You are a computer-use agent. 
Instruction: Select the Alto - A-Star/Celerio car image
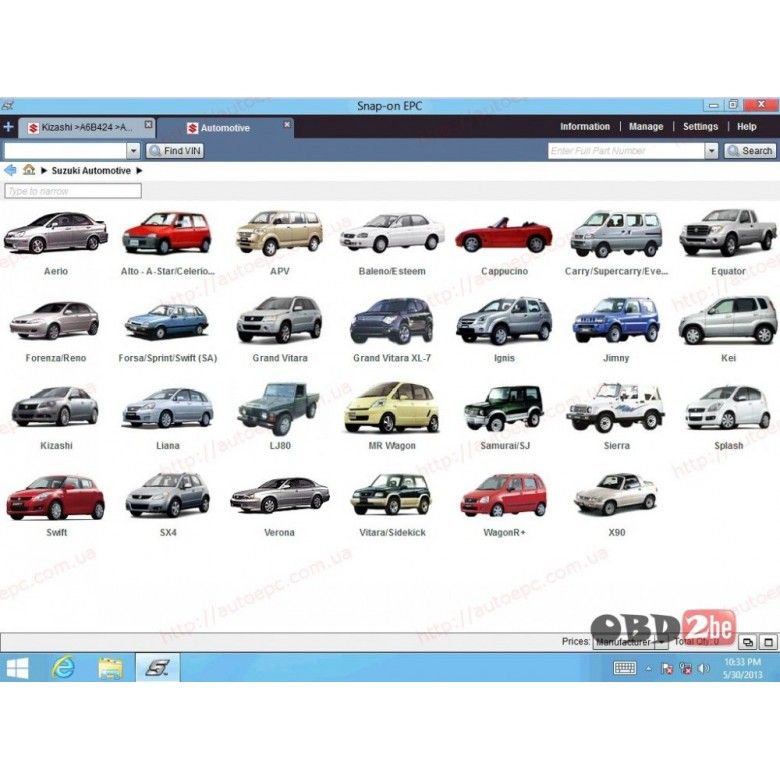[x=167, y=232]
